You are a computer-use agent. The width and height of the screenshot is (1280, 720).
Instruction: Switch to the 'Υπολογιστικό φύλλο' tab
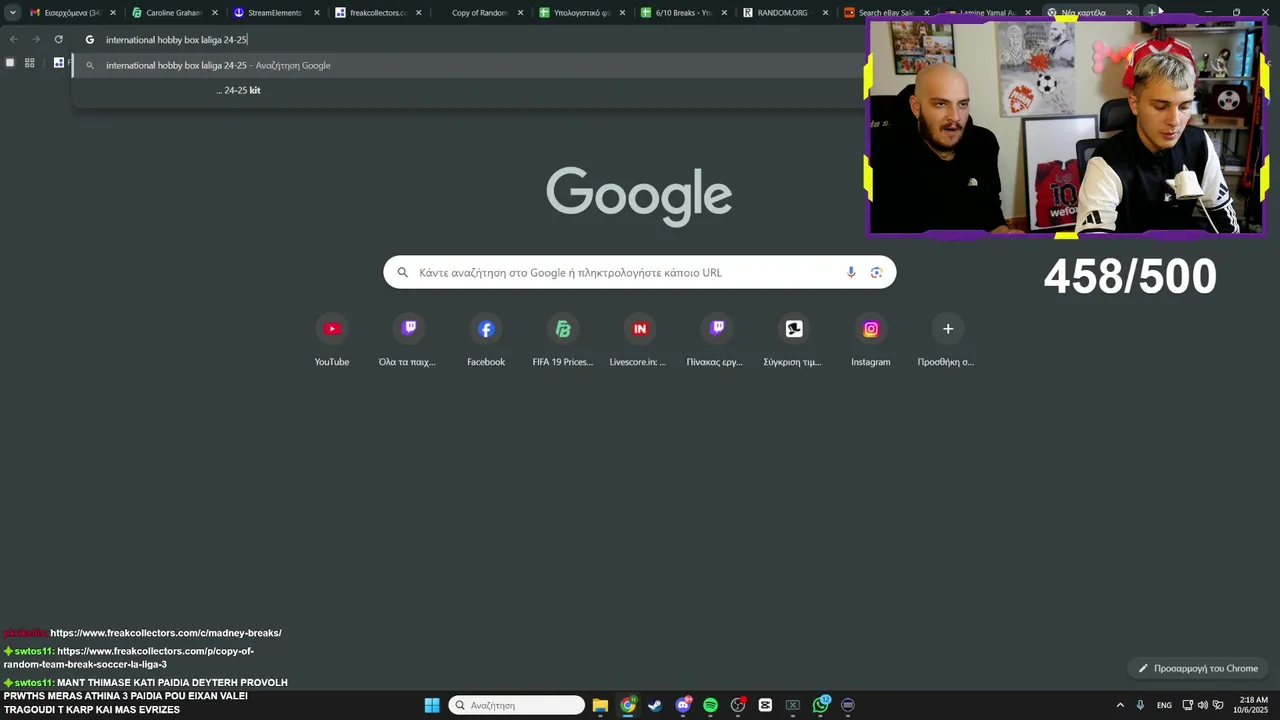[580, 12]
